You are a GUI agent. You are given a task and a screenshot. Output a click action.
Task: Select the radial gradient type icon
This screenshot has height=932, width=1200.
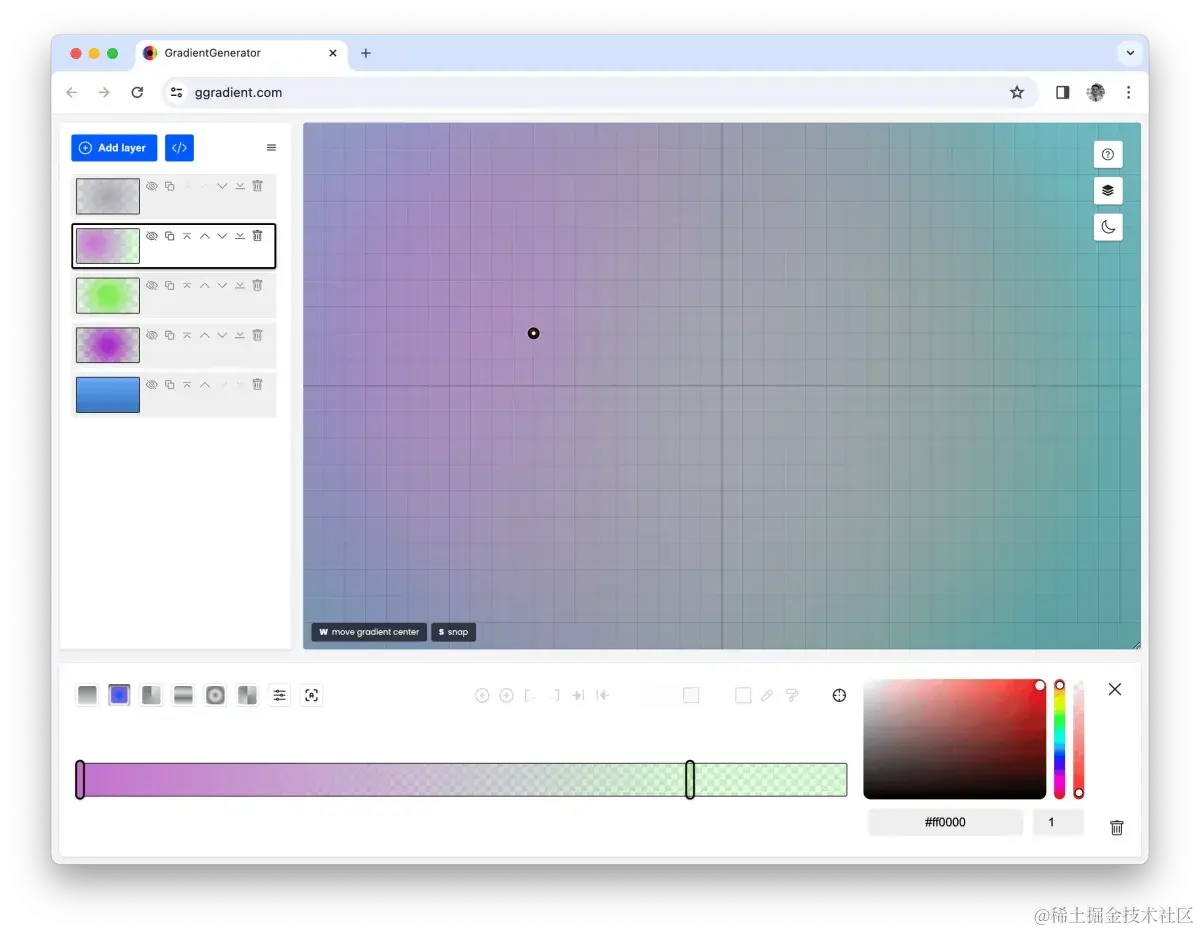pos(119,695)
